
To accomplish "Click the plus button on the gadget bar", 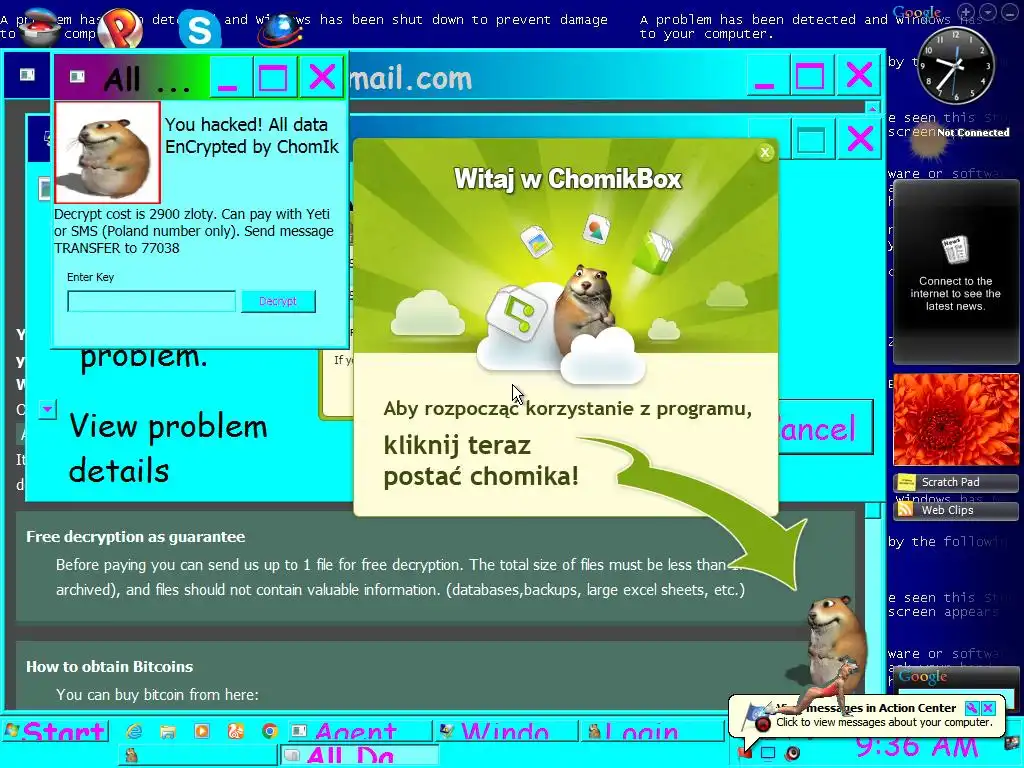I will point(967,11).
